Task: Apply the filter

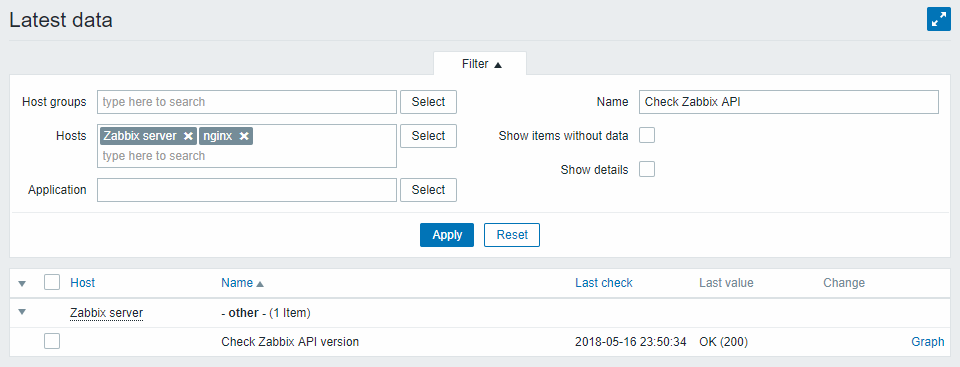Action: (447, 235)
